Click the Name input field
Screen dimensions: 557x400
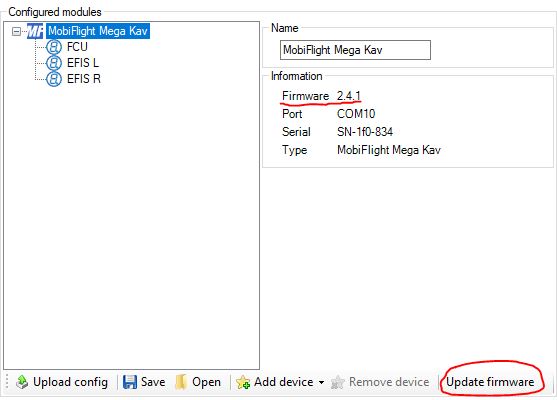(355, 50)
